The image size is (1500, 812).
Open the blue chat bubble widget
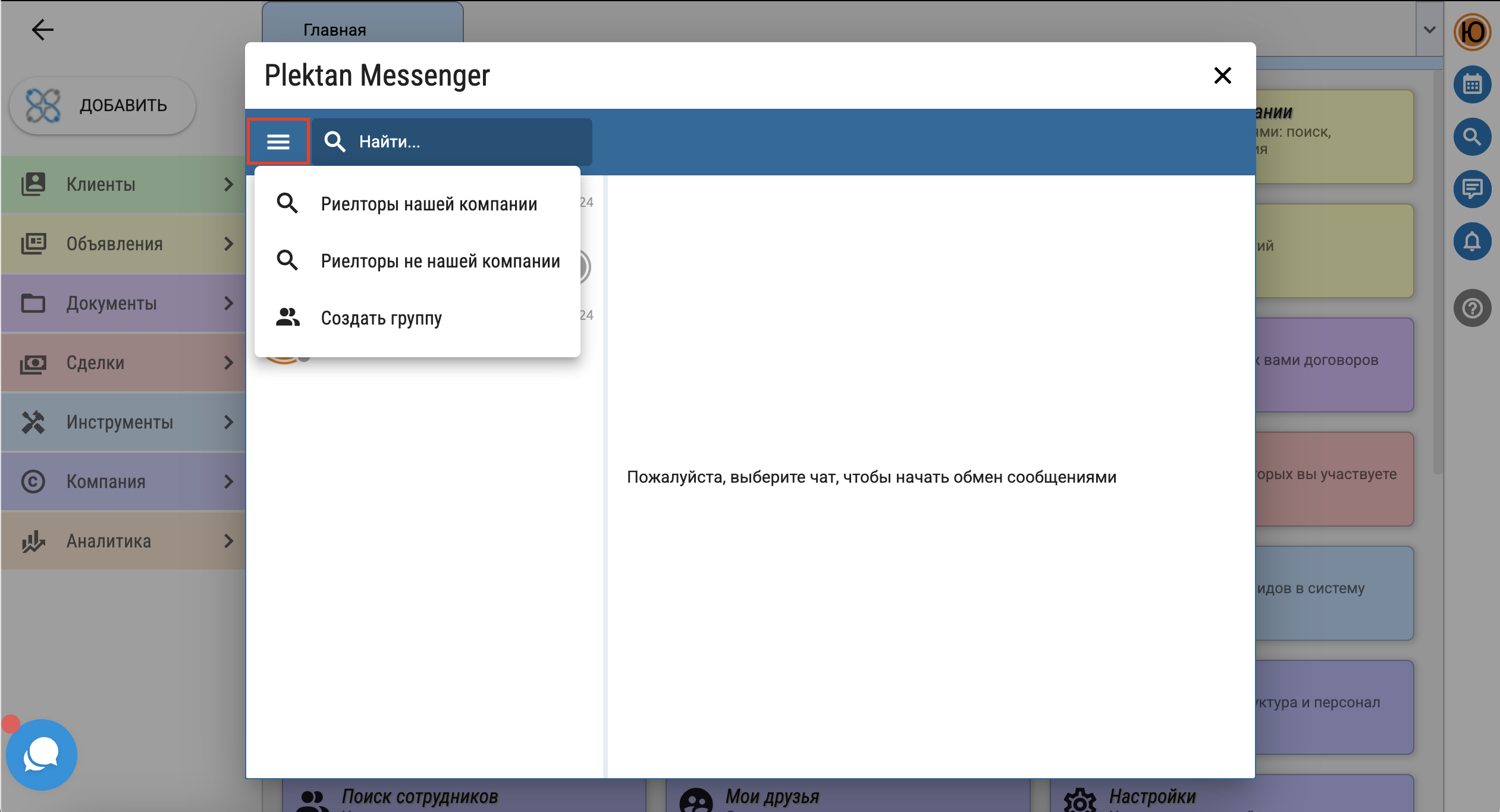(x=42, y=754)
